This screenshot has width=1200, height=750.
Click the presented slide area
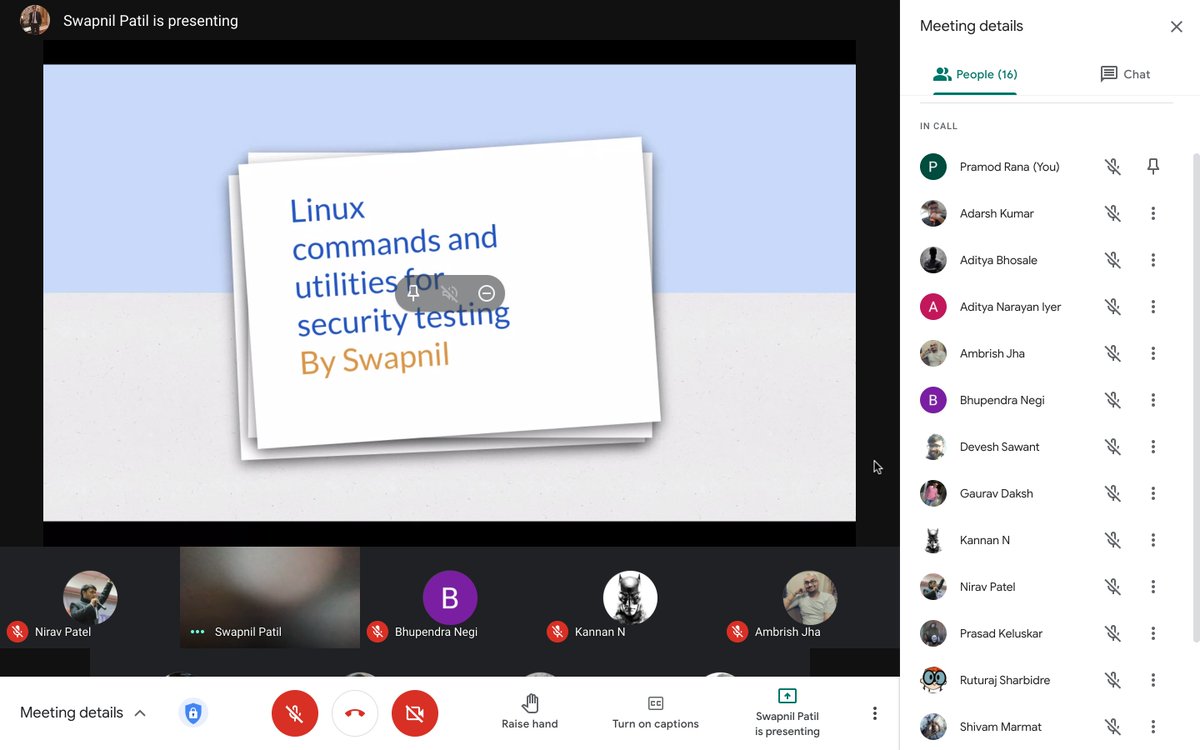[x=449, y=293]
